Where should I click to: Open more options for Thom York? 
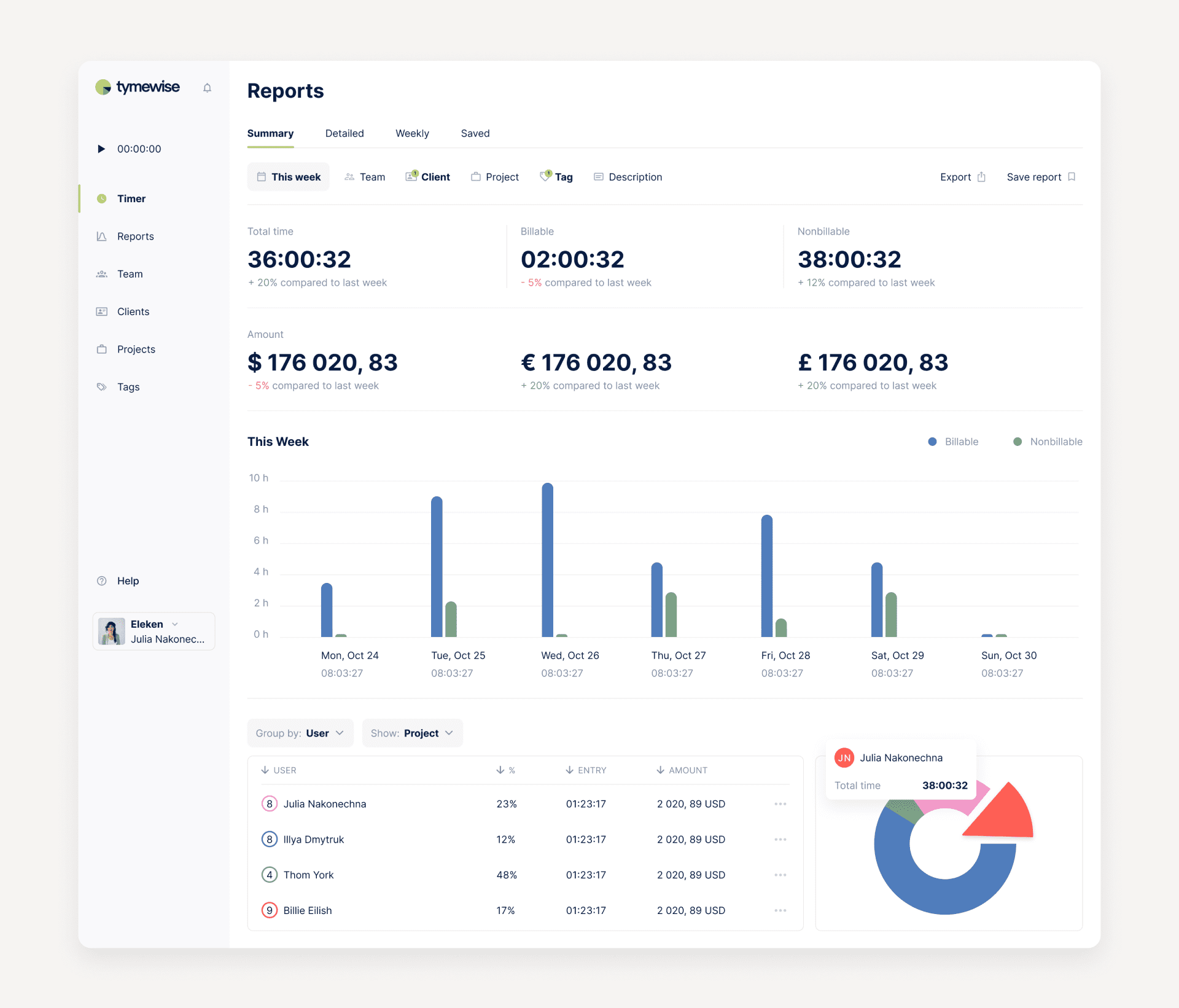(780, 875)
